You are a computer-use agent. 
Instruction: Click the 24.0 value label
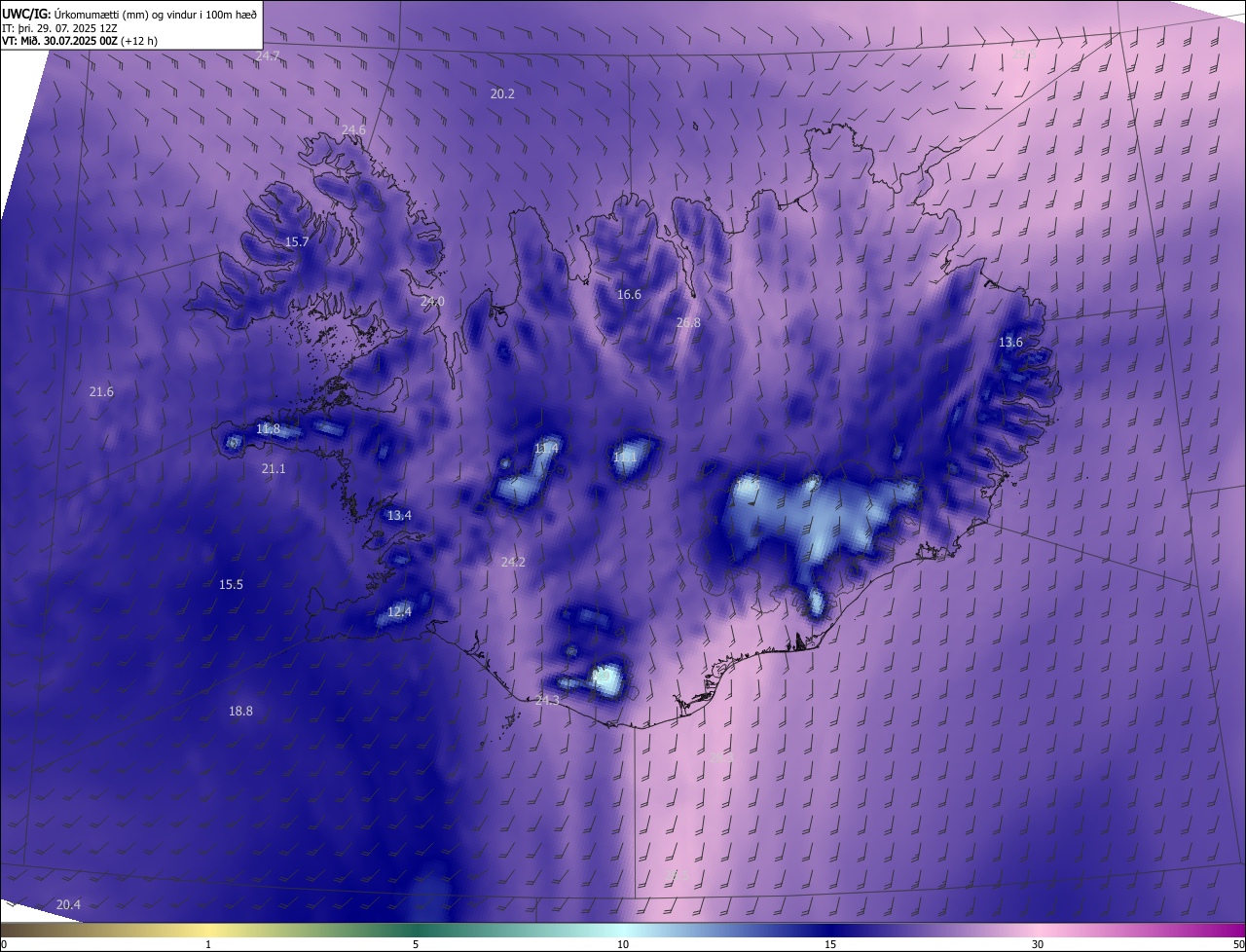(x=432, y=302)
